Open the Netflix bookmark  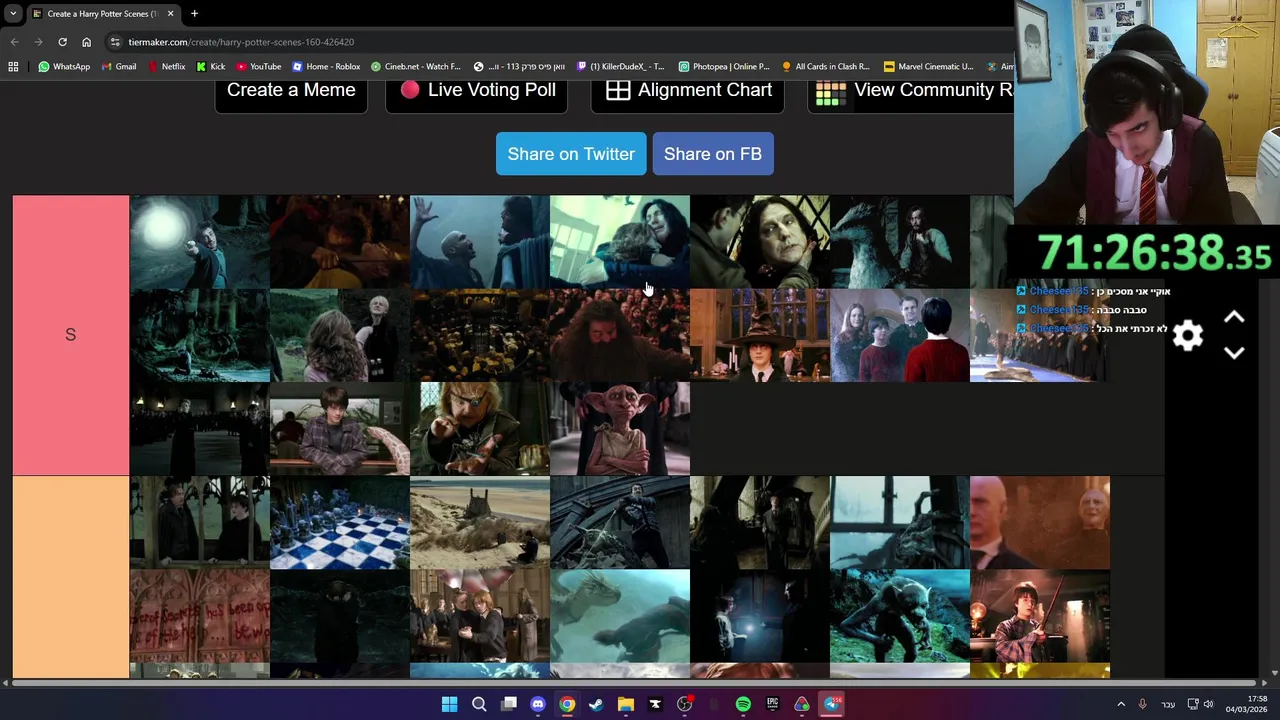coord(166,66)
